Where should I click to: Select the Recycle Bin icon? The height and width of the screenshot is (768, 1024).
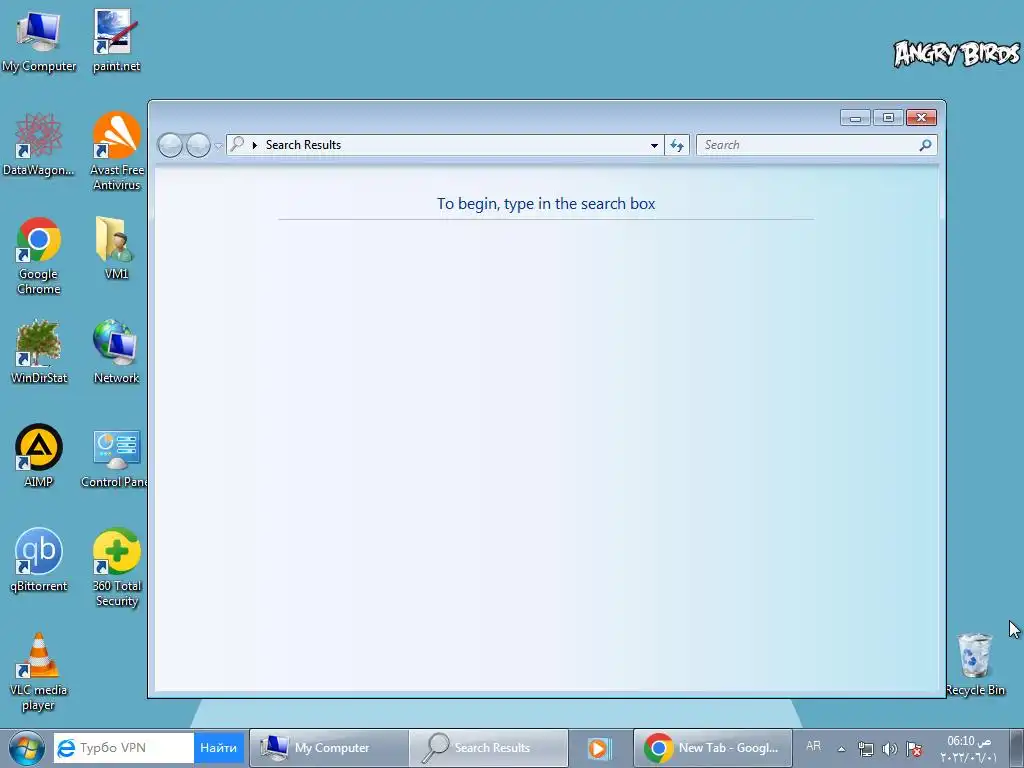point(975,664)
